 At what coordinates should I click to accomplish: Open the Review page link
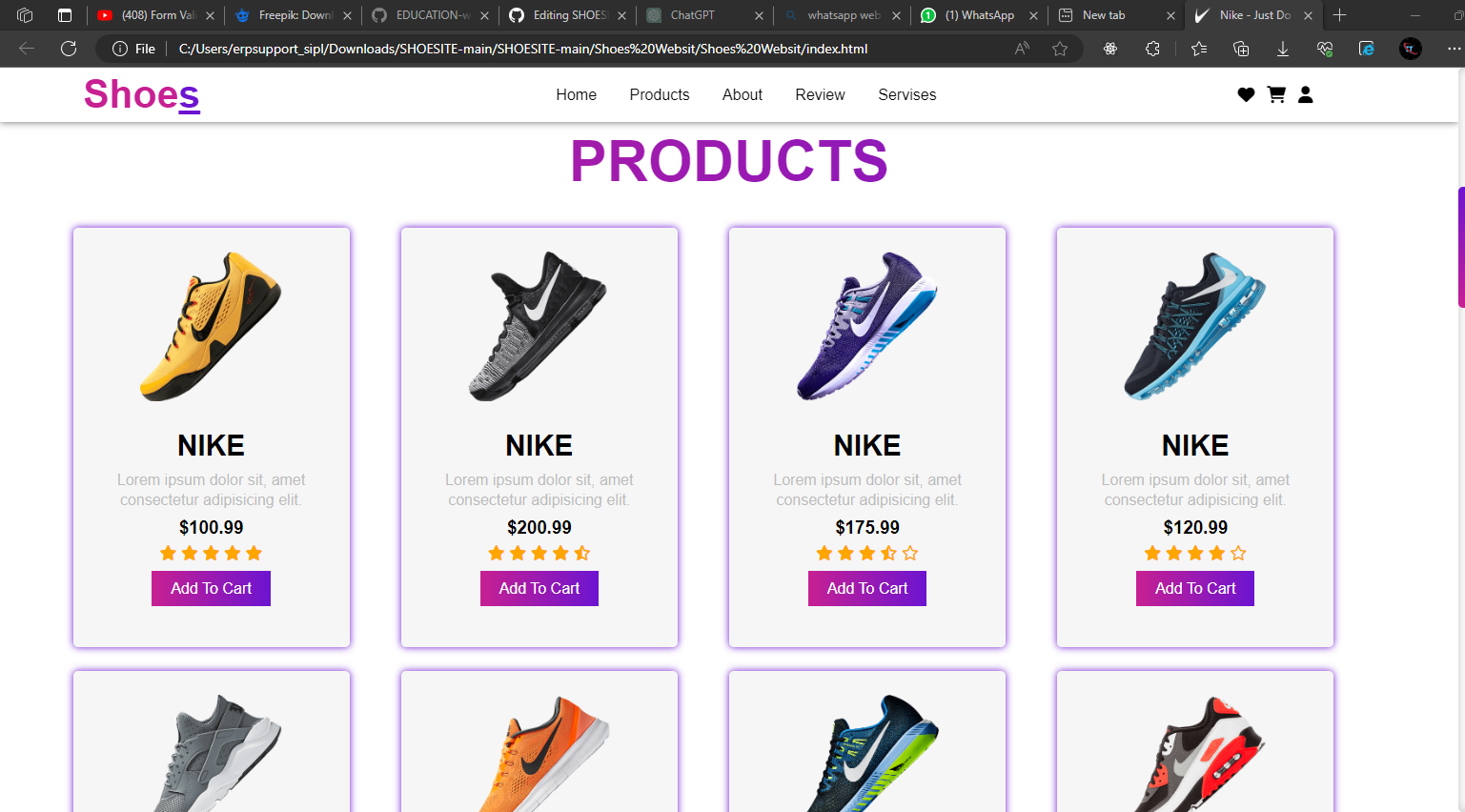pos(820,94)
